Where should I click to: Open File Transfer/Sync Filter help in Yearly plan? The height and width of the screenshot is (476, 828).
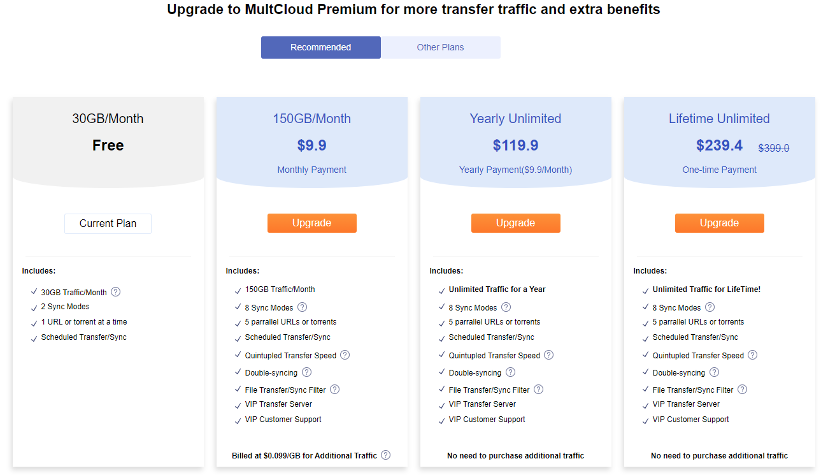click(x=538, y=389)
